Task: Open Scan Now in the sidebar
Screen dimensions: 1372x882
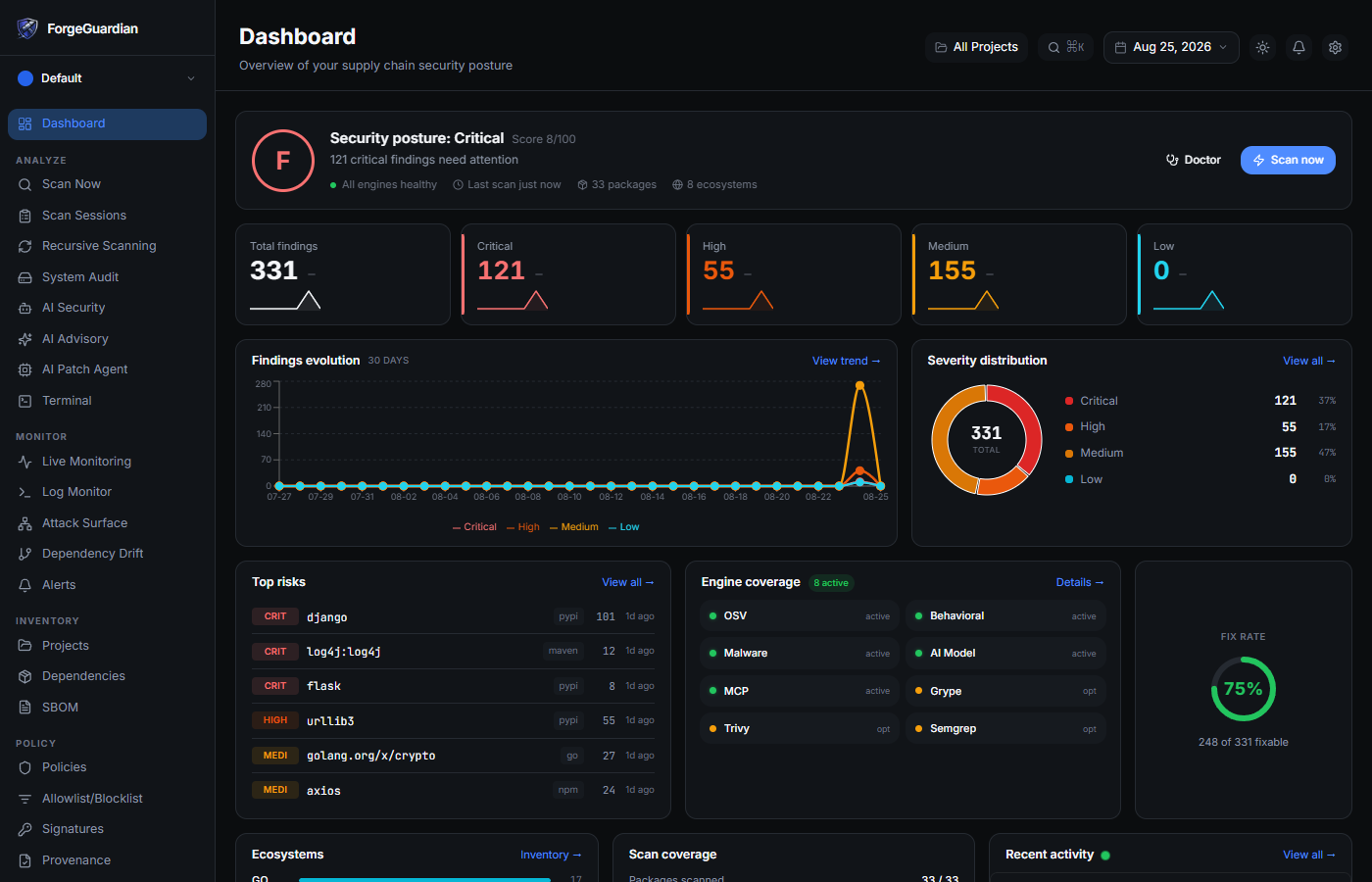Action: pos(107,184)
